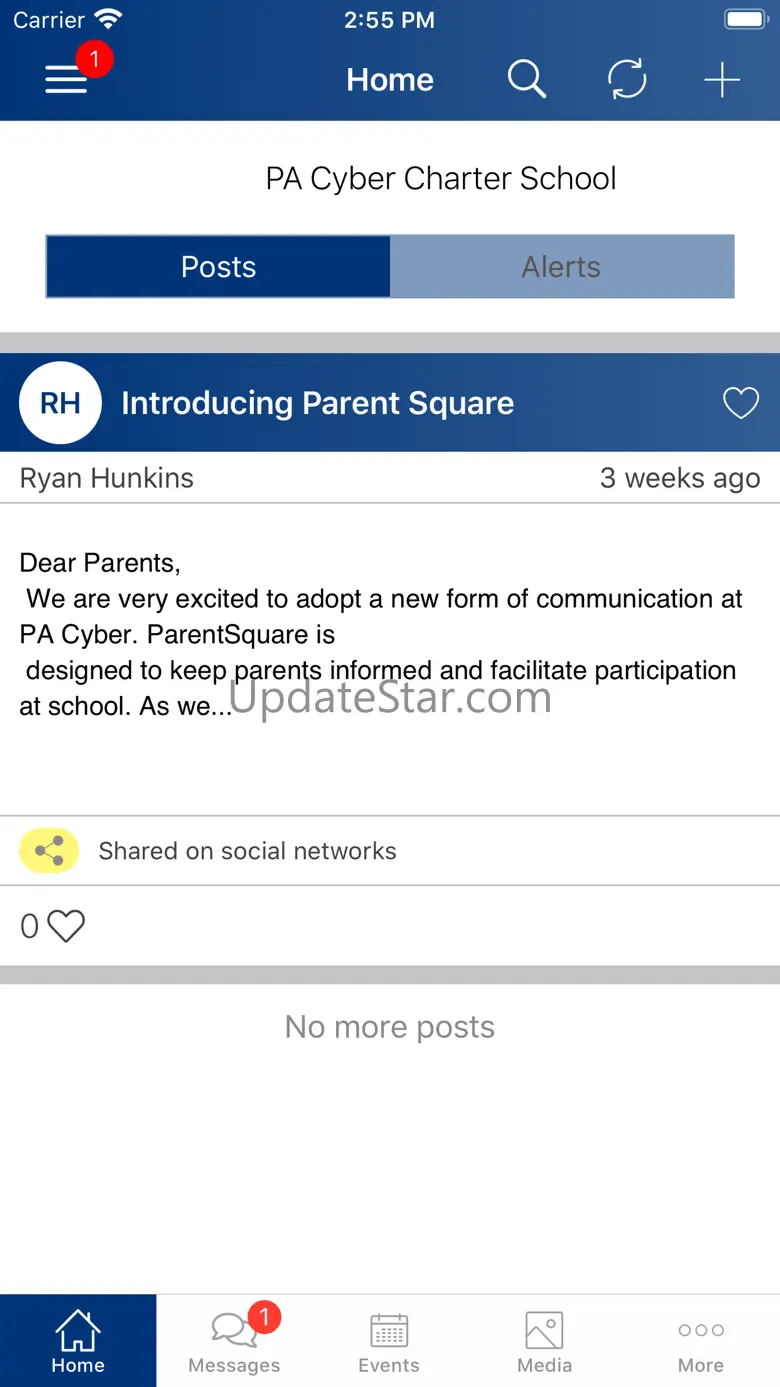The height and width of the screenshot is (1387, 780).
Task: Favorite the post via header heart icon
Action: (x=741, y=403)
